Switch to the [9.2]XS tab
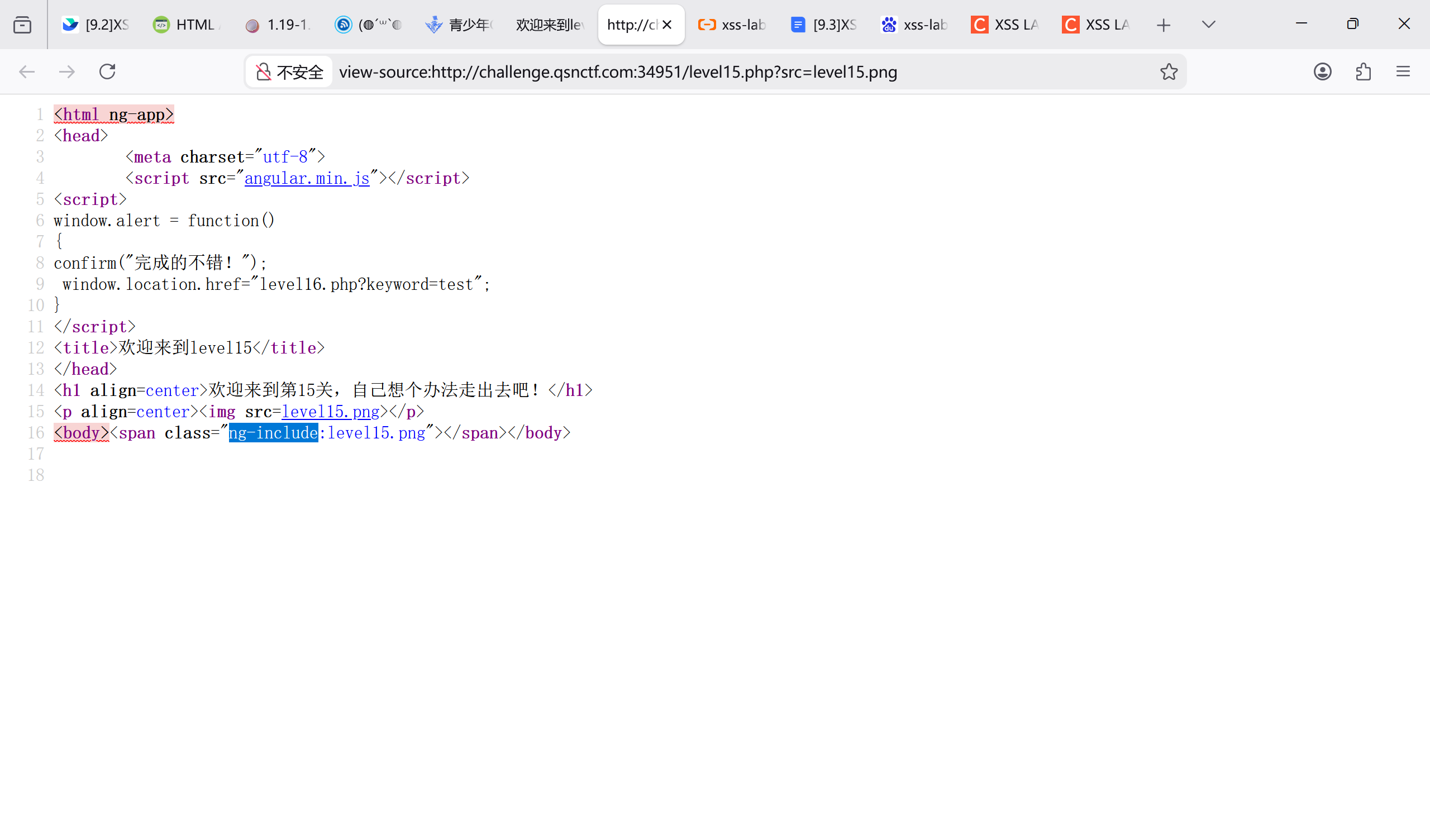The height and width of the screenshot is (840, 1430). pyautogui.click(x=97, y=25)
